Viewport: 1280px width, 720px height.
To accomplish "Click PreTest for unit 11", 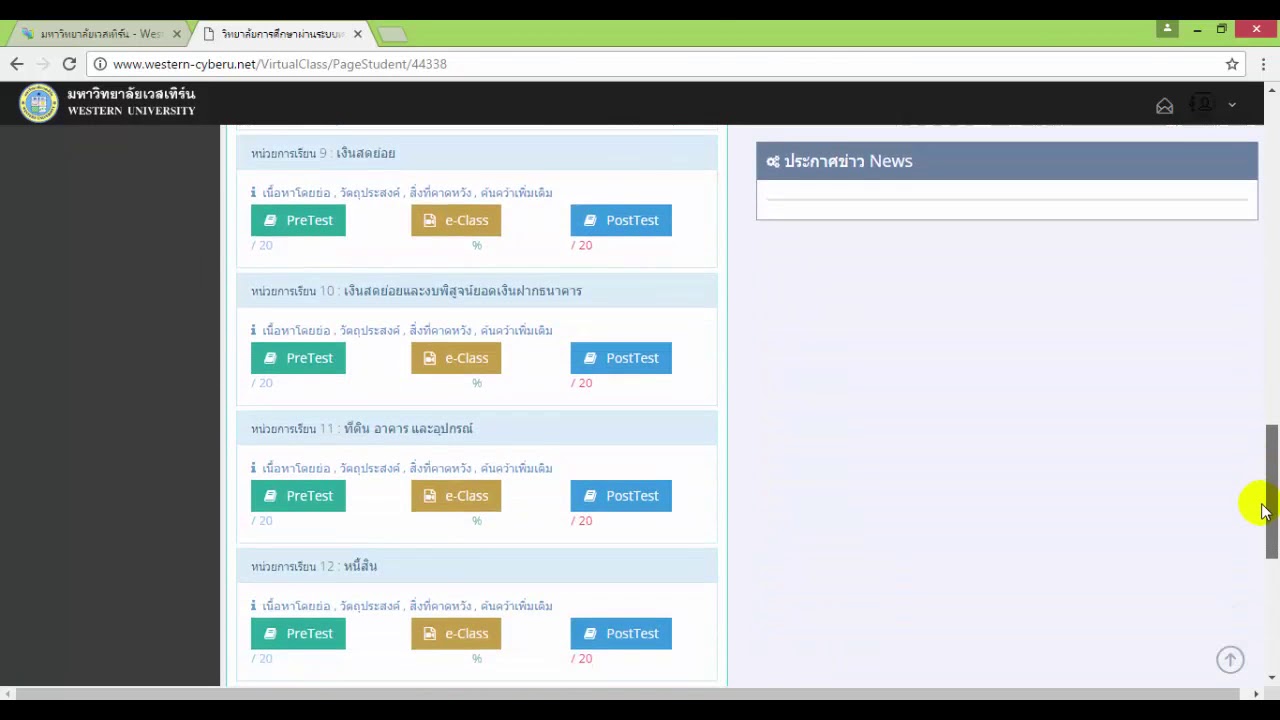I will point(298,496).
